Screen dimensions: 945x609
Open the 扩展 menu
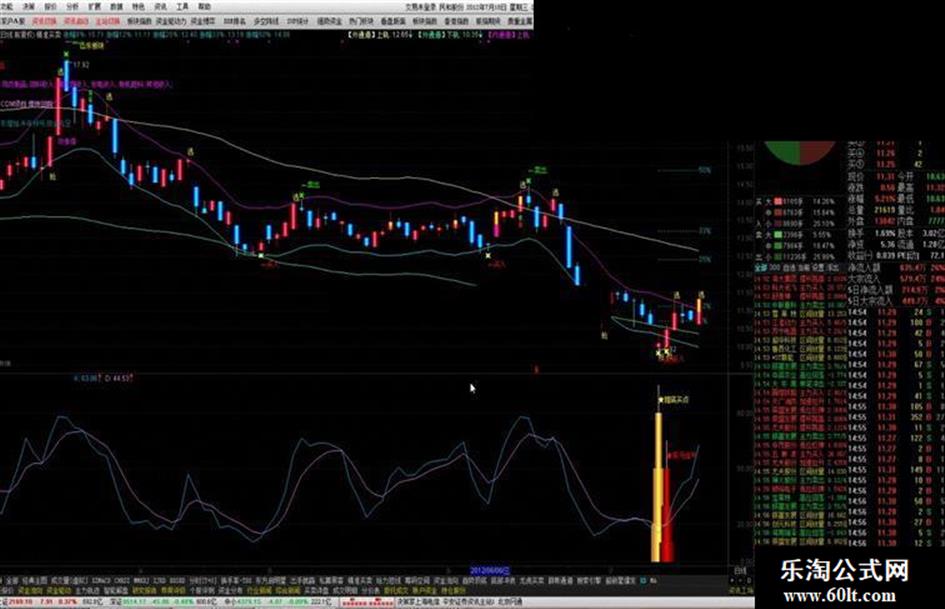point(94,7)
